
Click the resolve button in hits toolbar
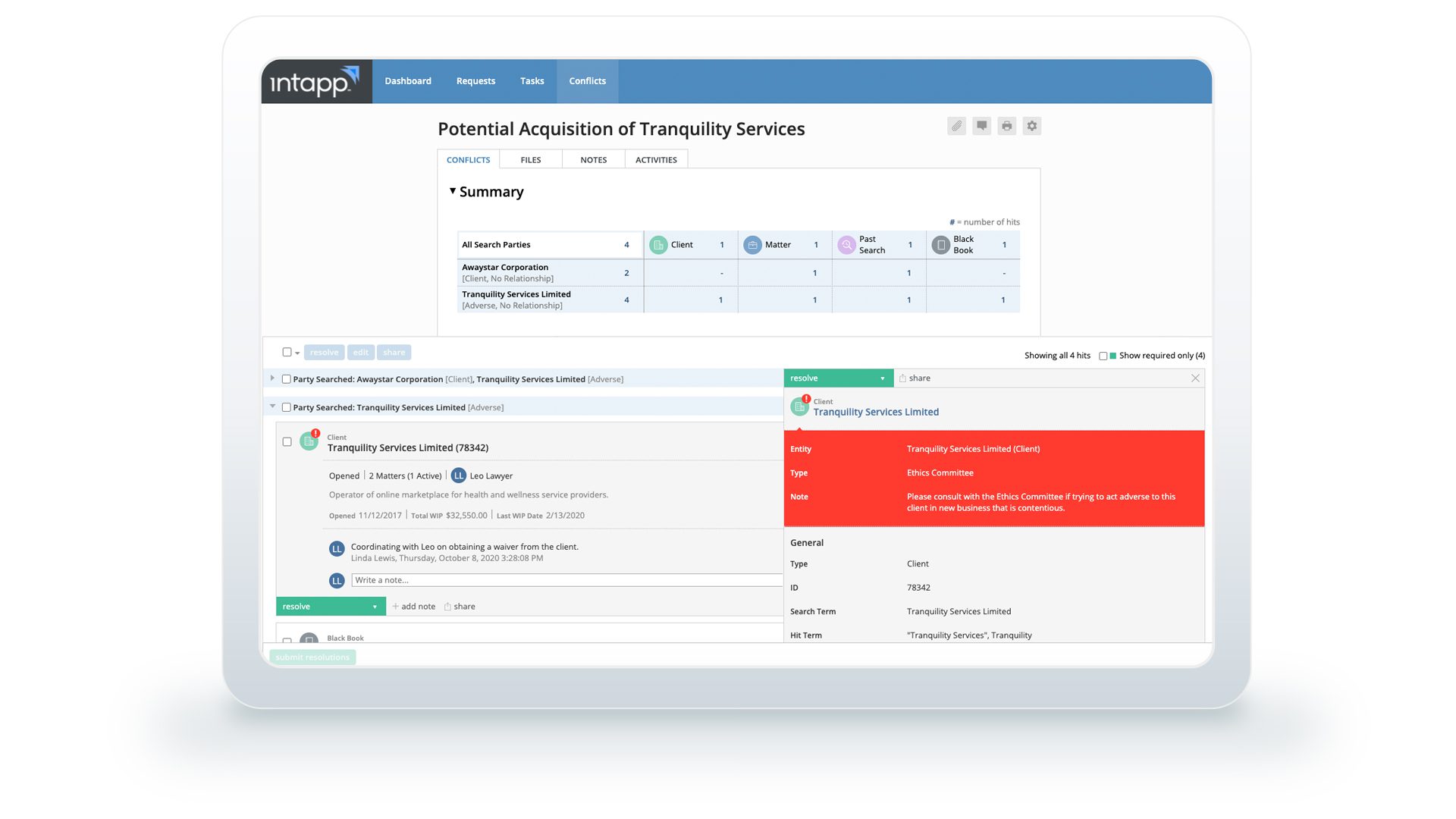coord(324,353)
